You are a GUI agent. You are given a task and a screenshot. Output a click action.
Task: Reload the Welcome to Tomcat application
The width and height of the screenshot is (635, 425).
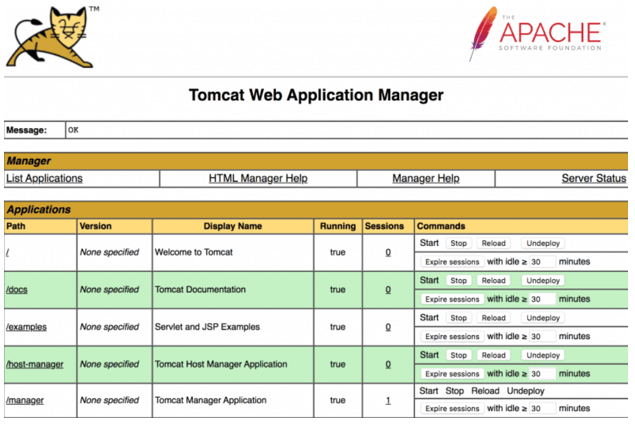493,243
